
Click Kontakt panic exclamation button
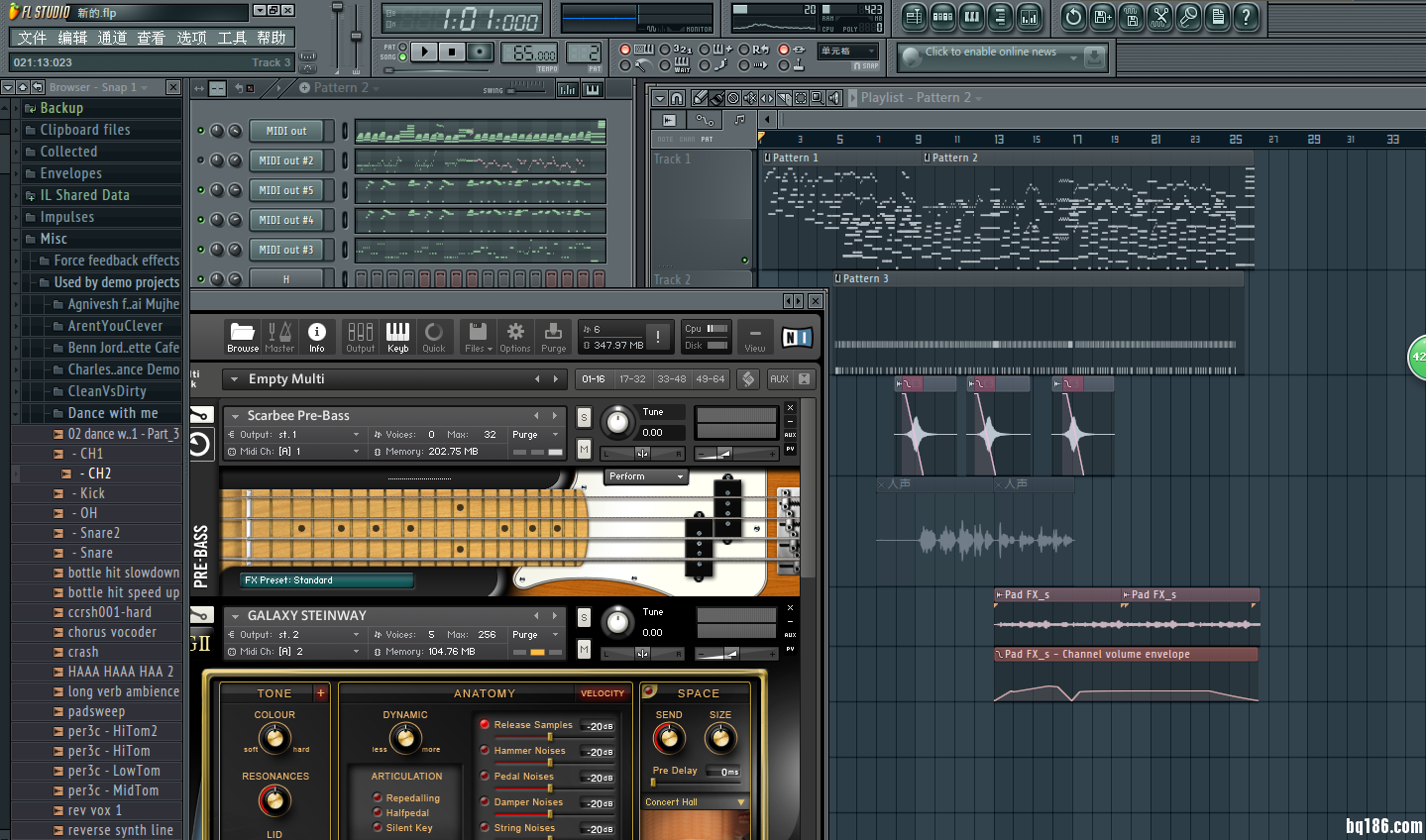tap(658, 337)
